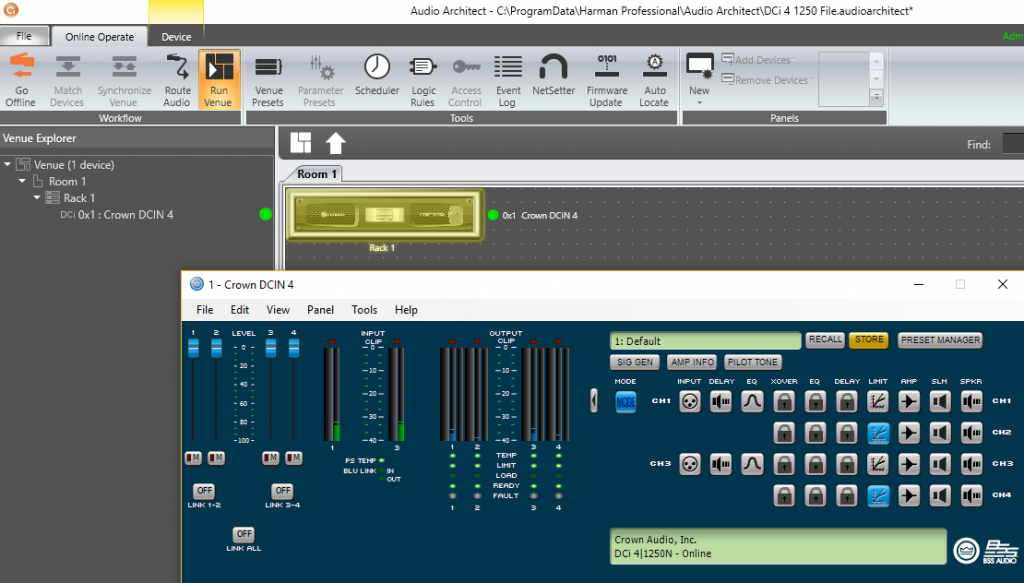Open the SIG GEN panel
The height and width of the screenshot is (583, 1024).
pyautogui.click(x=635, y=362)
